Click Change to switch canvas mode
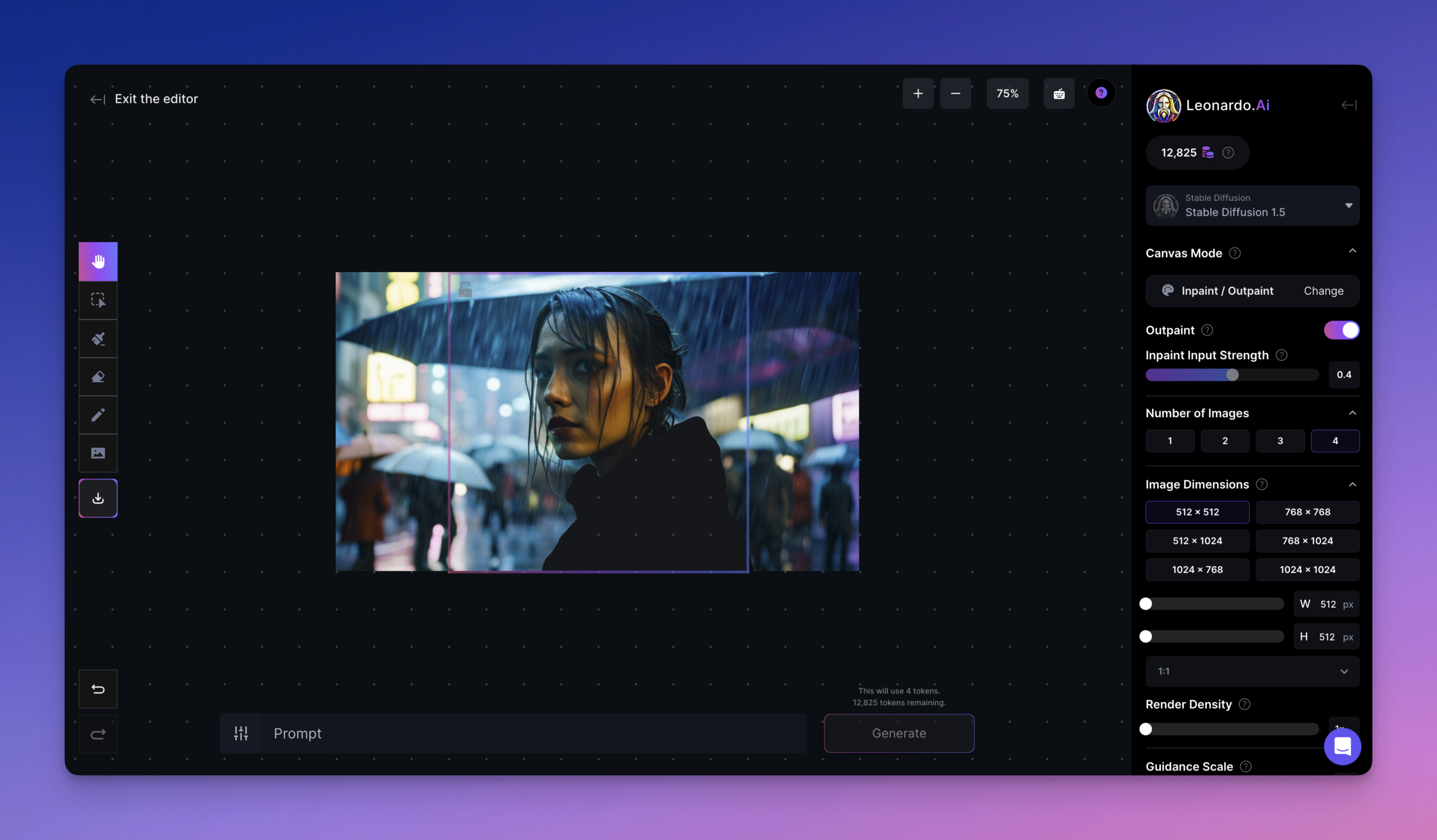The width and height of the screenshot is (1437, 840). pyautogui.click(x=1323, y=291)
